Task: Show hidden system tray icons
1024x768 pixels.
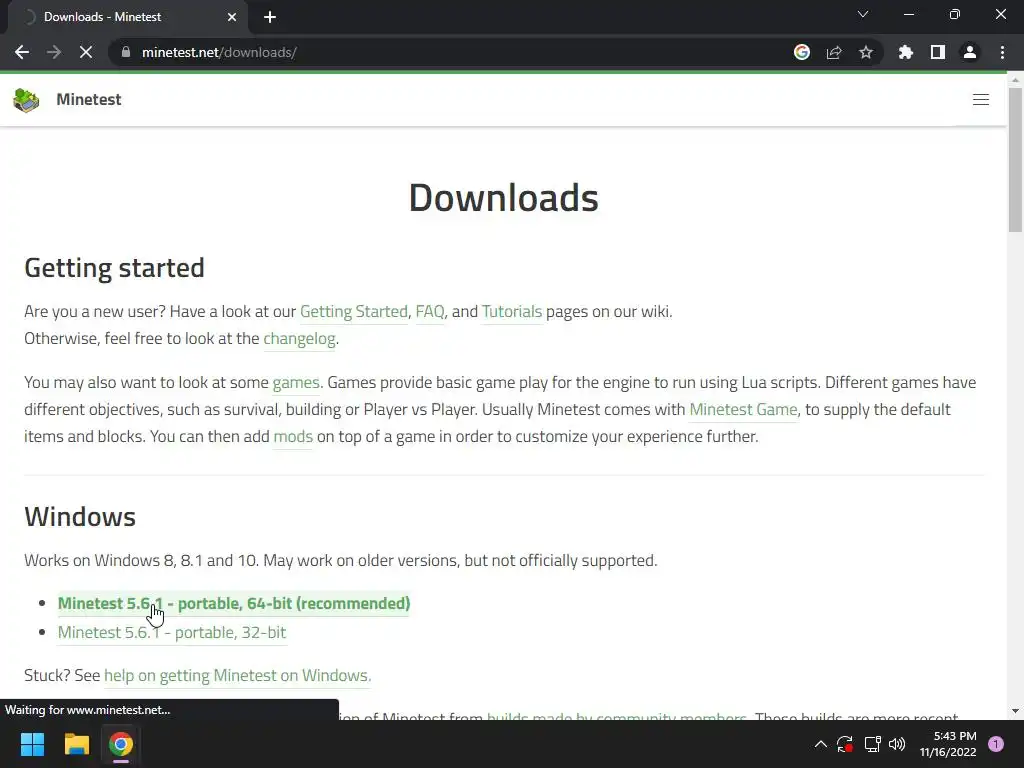Action: 821,744
